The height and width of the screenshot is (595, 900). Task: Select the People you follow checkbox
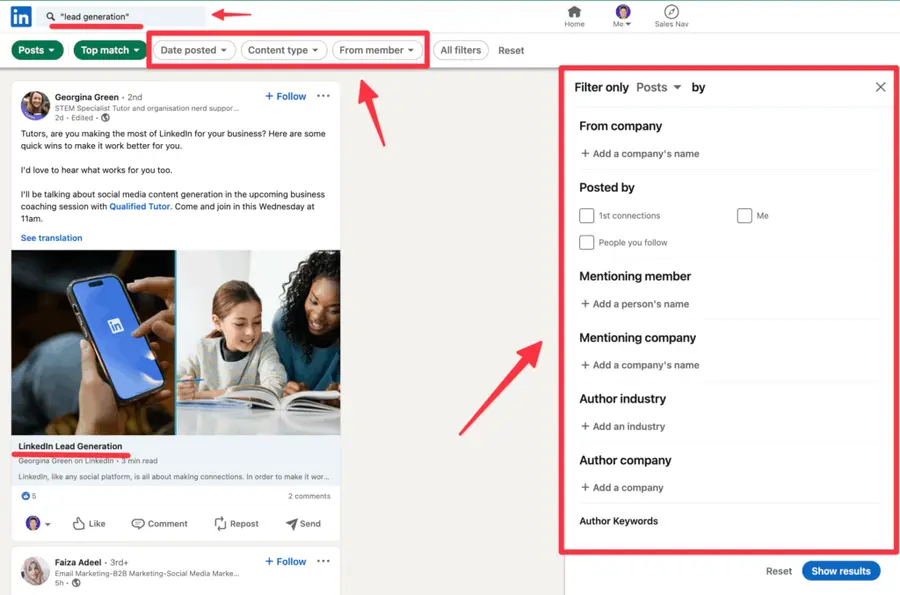pyautogui.click(x=586, y=243)
